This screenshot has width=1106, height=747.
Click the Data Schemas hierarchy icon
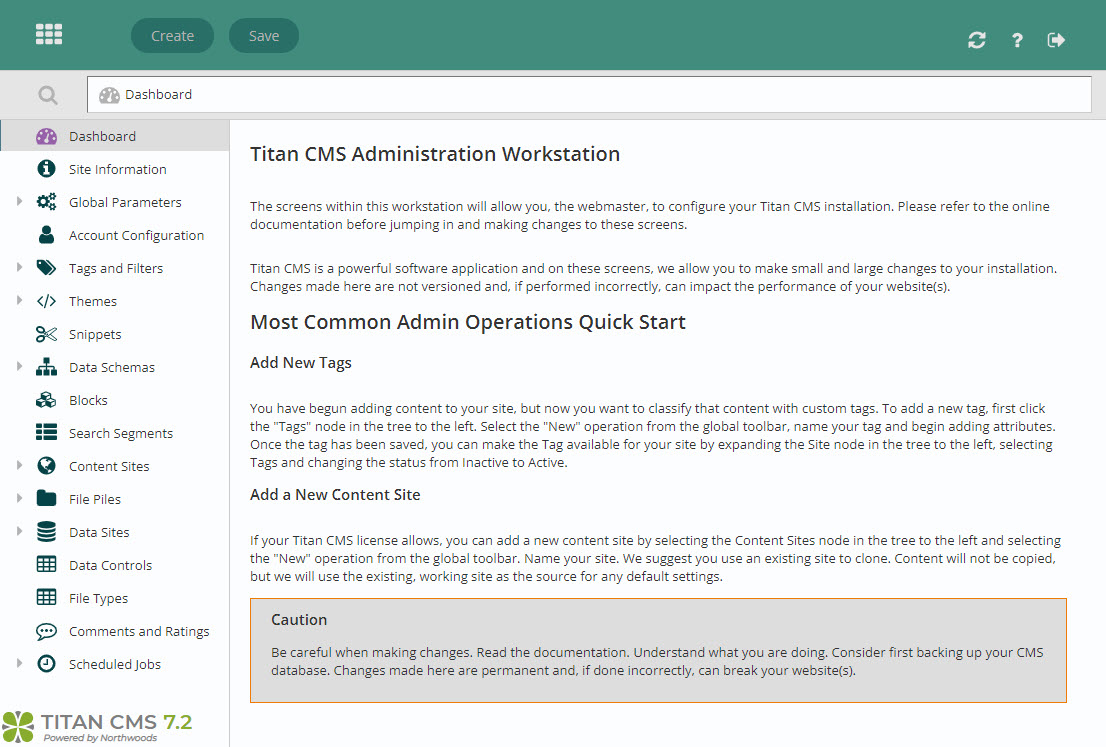47,367
